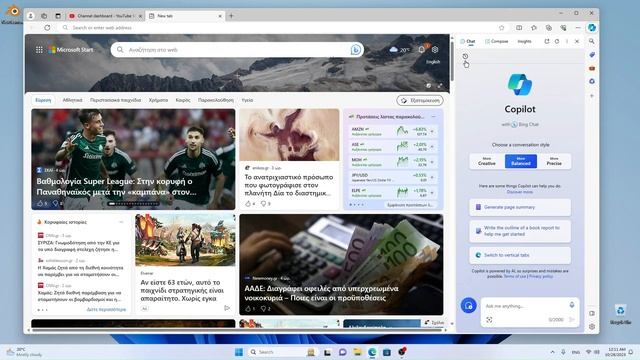Add AMZN to watchlist plus button
This screenshot has height=360, width=640.
point(432,131)
